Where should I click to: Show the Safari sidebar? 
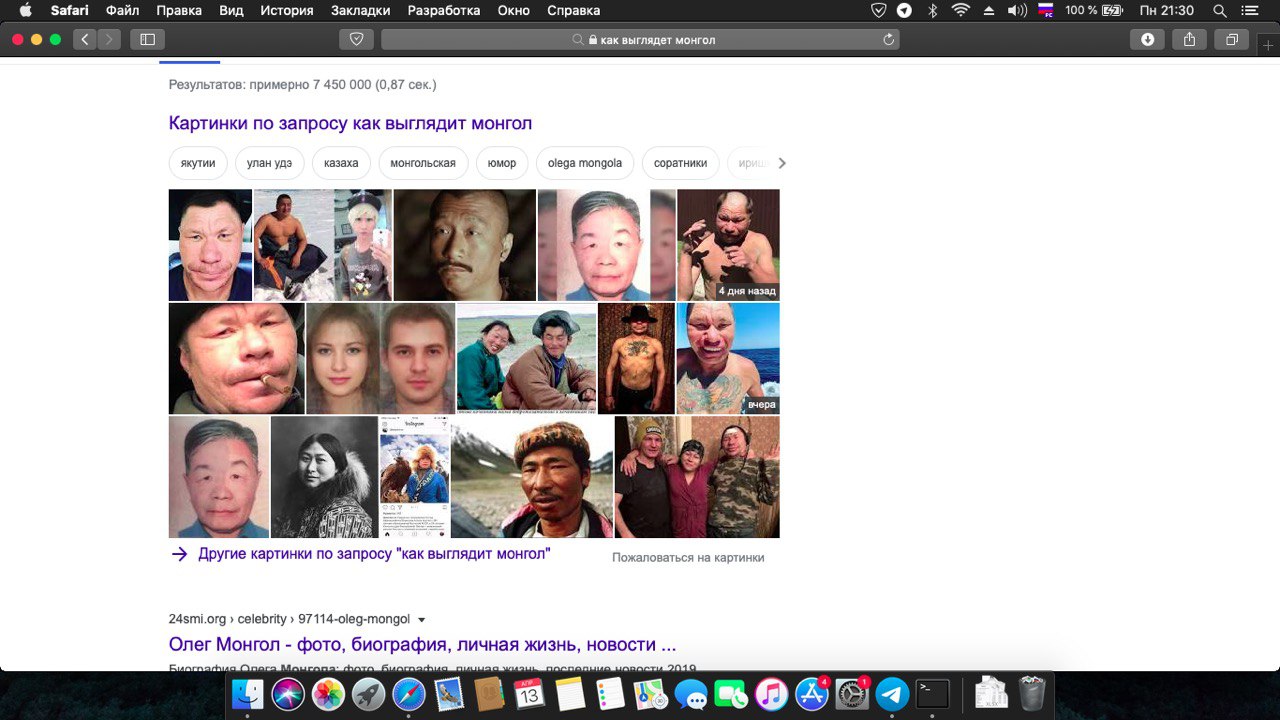pyautogui.click(x=147, y=39)
